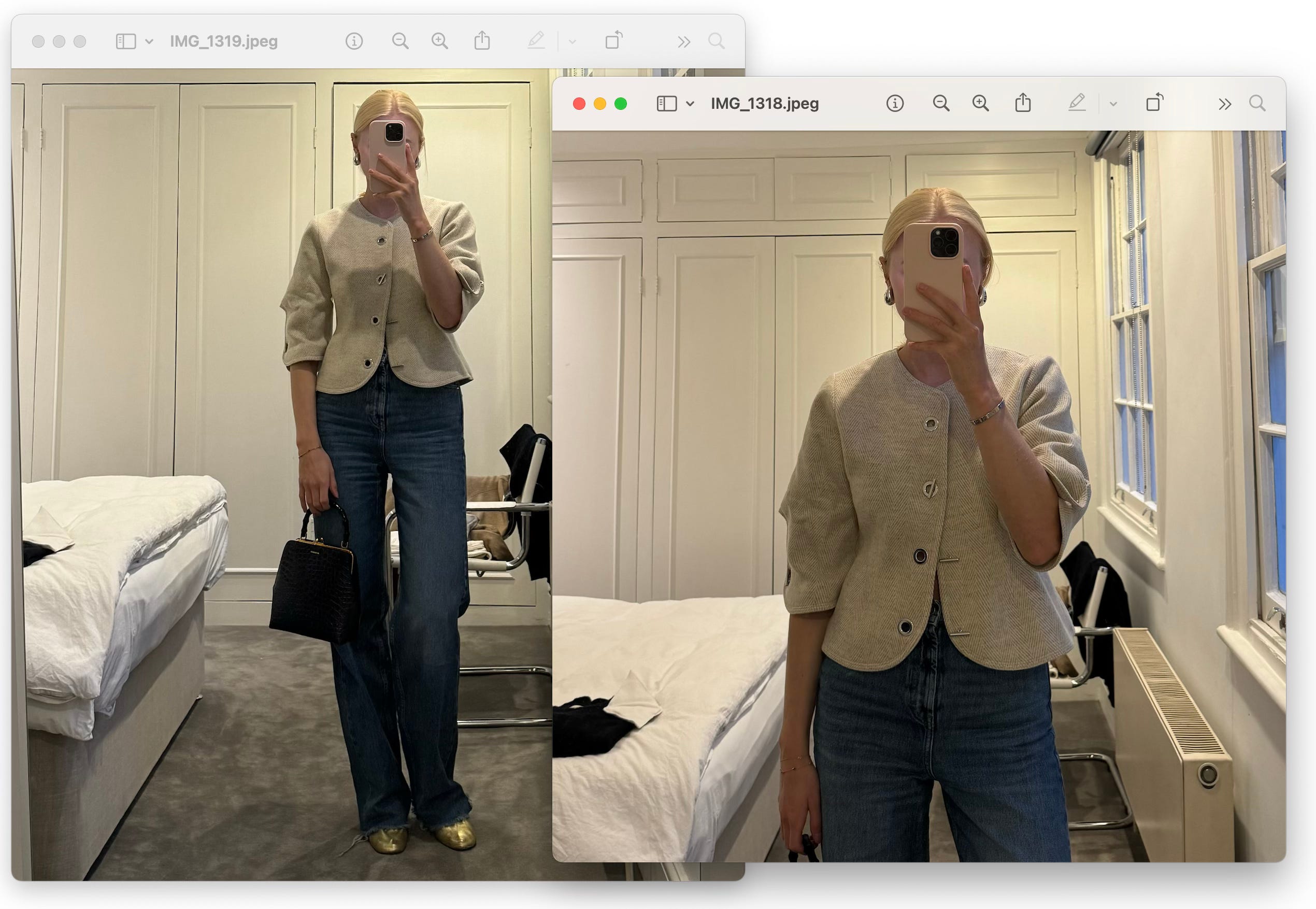The height and width of the screenshot is (909, 1316).
Task: Close the IMG_1318.jpeg window
Action: coord(579,104)
